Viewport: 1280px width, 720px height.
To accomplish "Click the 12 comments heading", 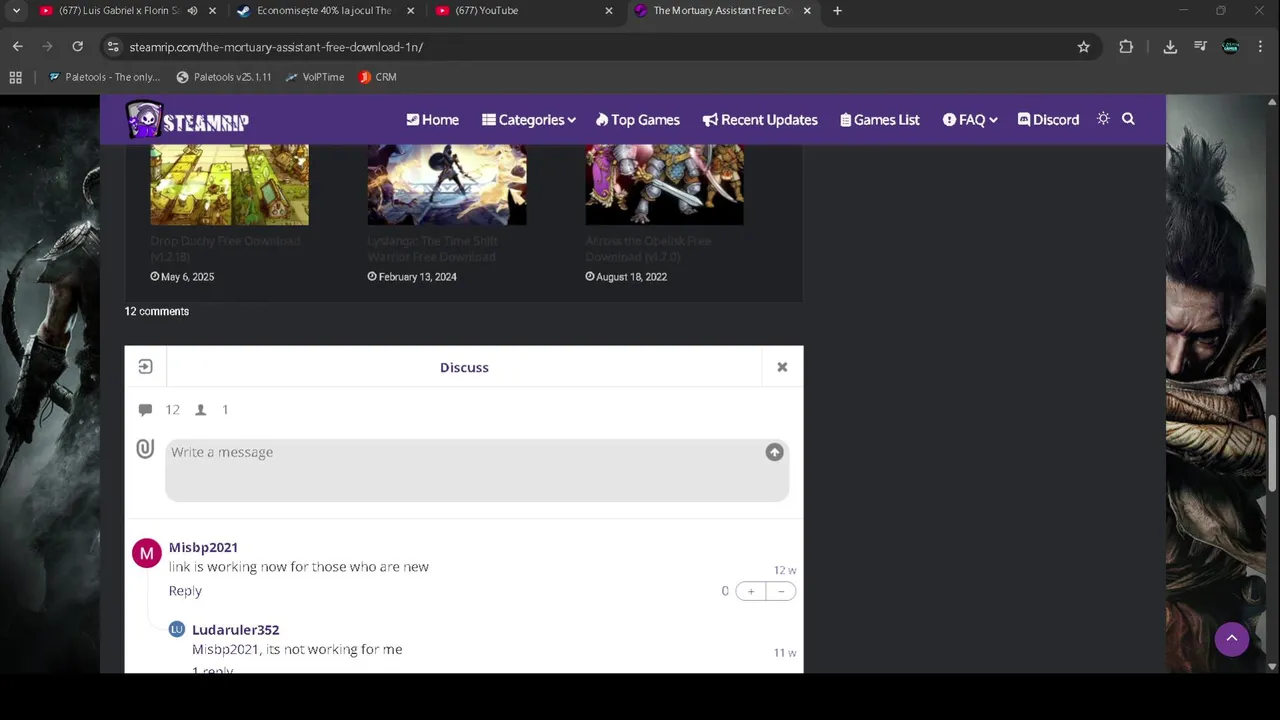I will coord(156,311).
